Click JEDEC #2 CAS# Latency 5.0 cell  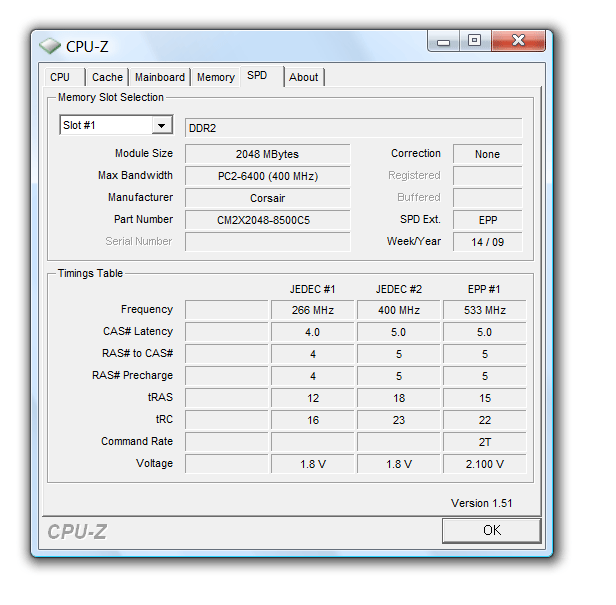pyautogui.click(x=399, y=332)
